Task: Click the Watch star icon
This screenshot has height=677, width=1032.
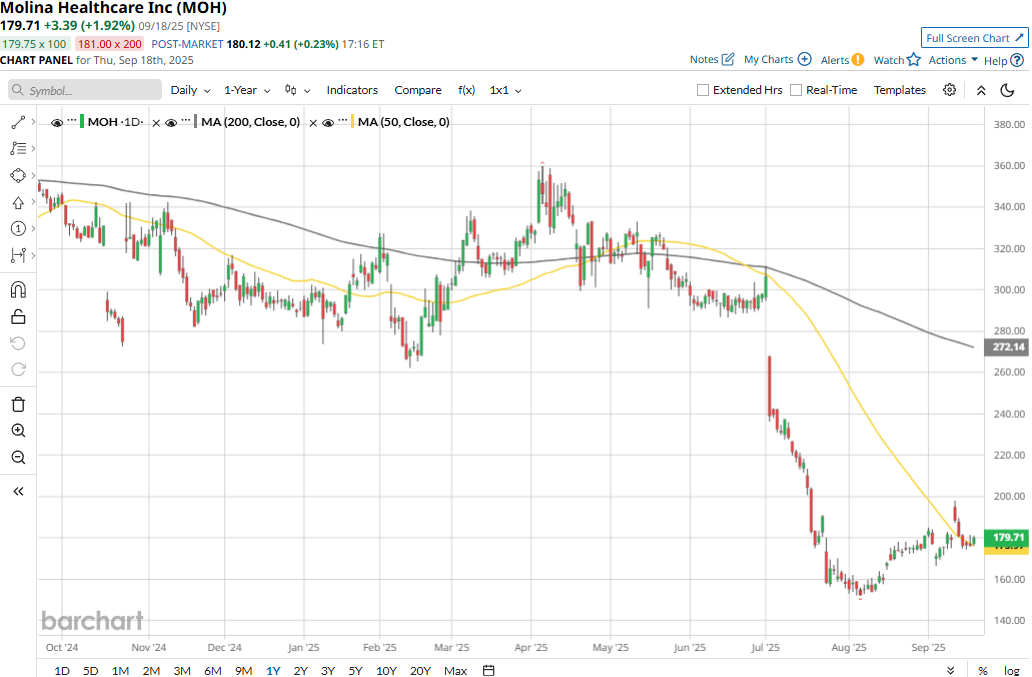Action: click(x=914, y=60)
